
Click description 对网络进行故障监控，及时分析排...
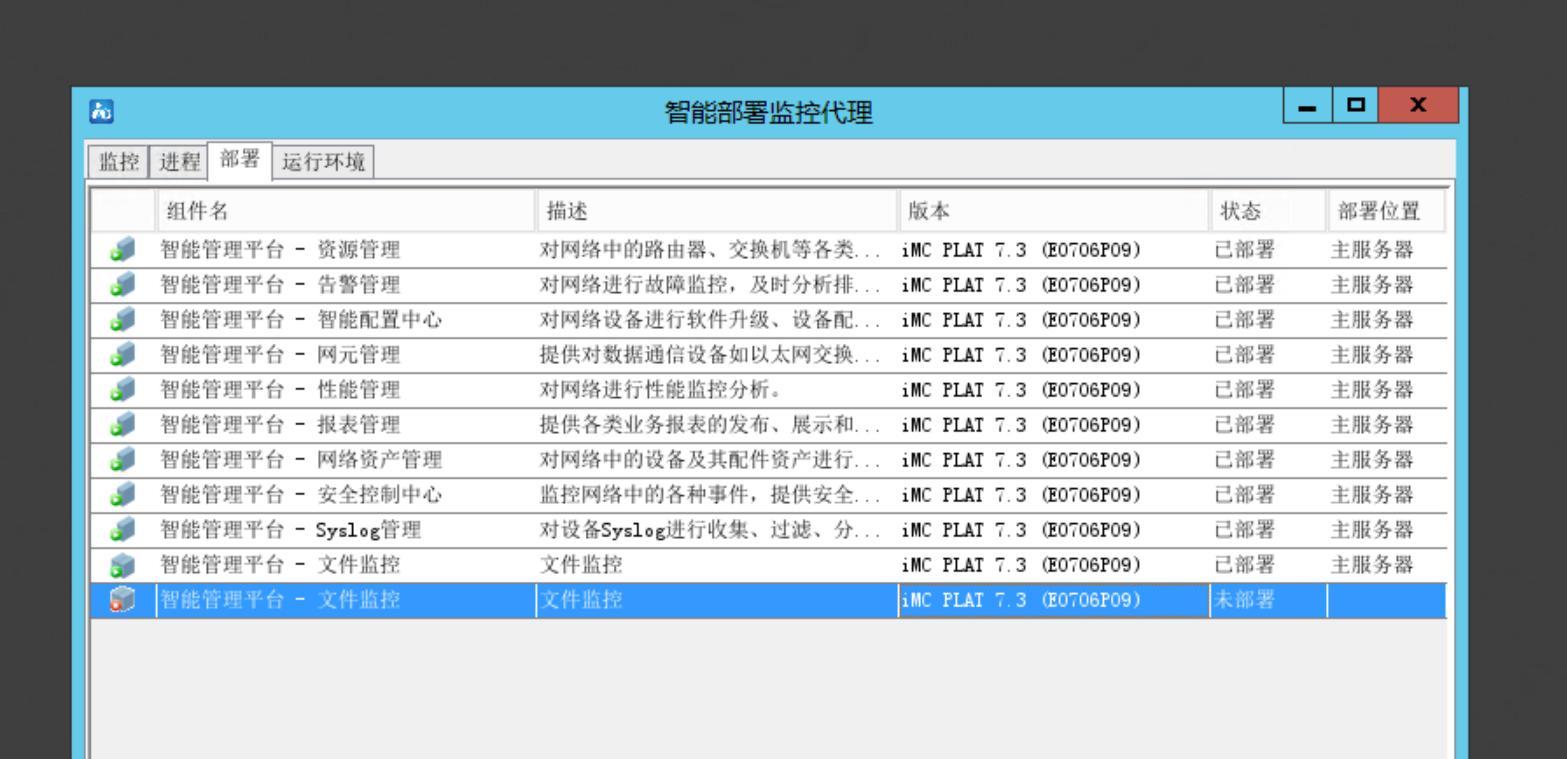tap(711, 285)
